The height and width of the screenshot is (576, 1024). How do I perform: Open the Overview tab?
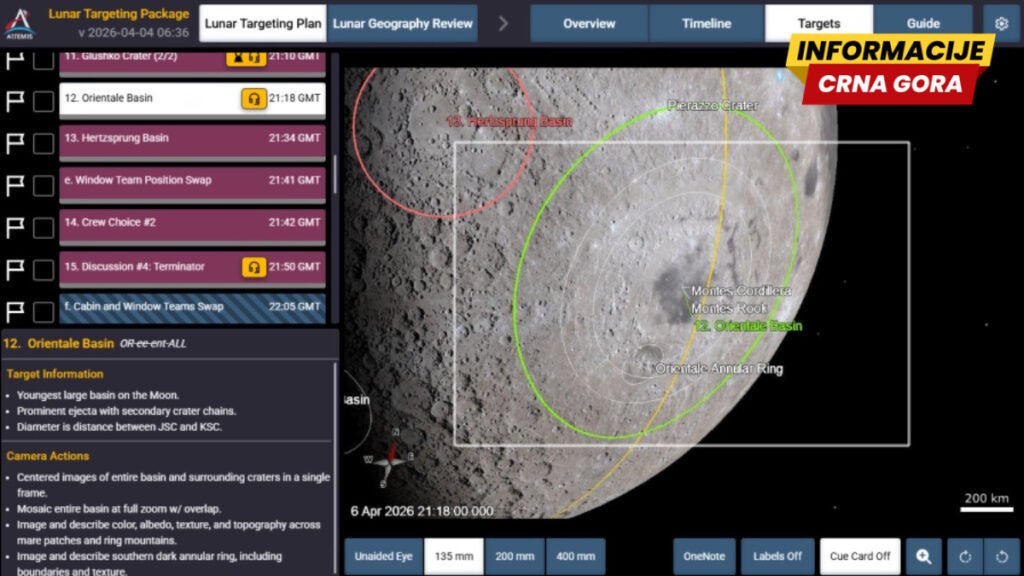click(x=589, y=23)
